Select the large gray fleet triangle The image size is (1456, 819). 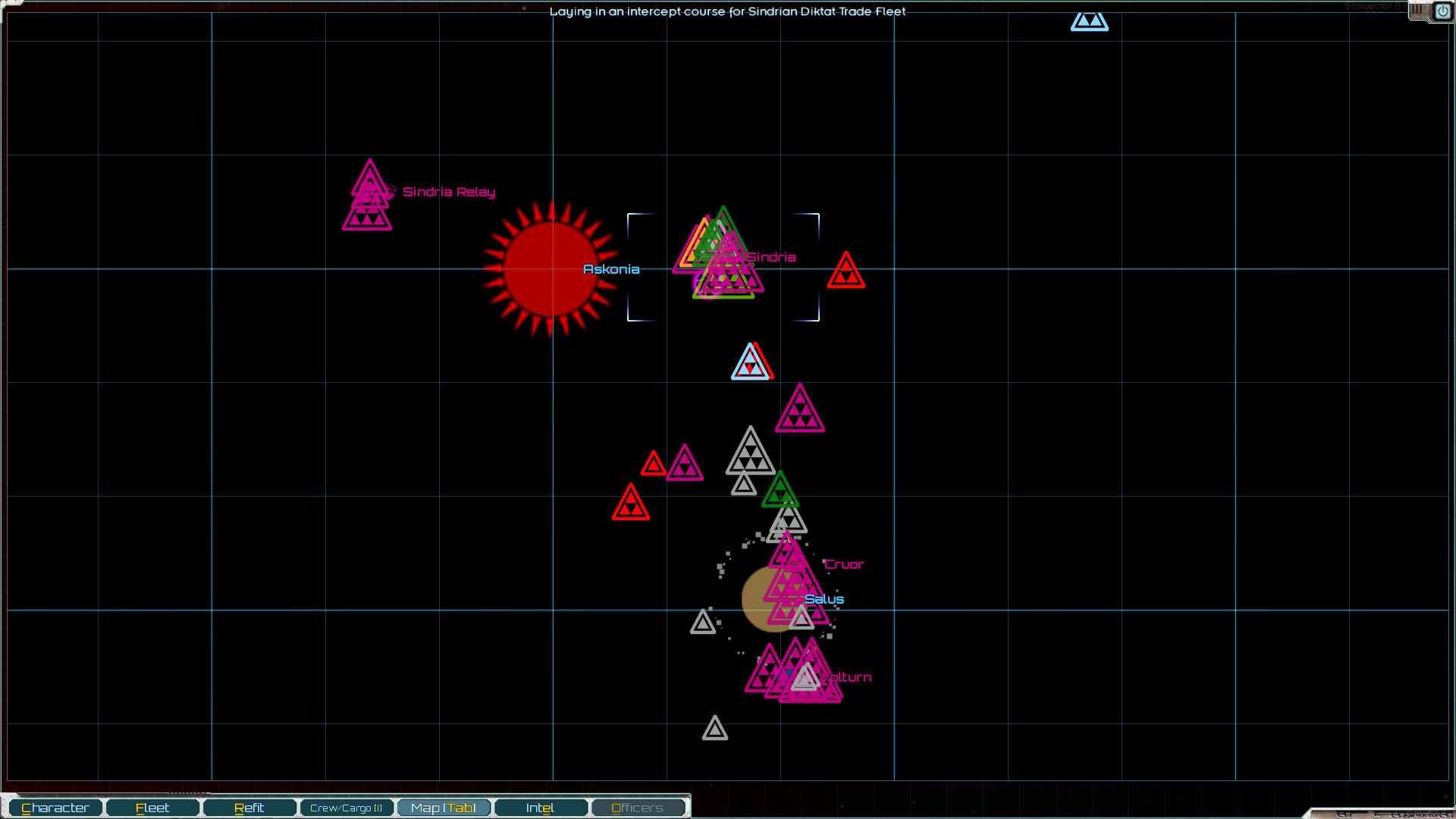750,453
